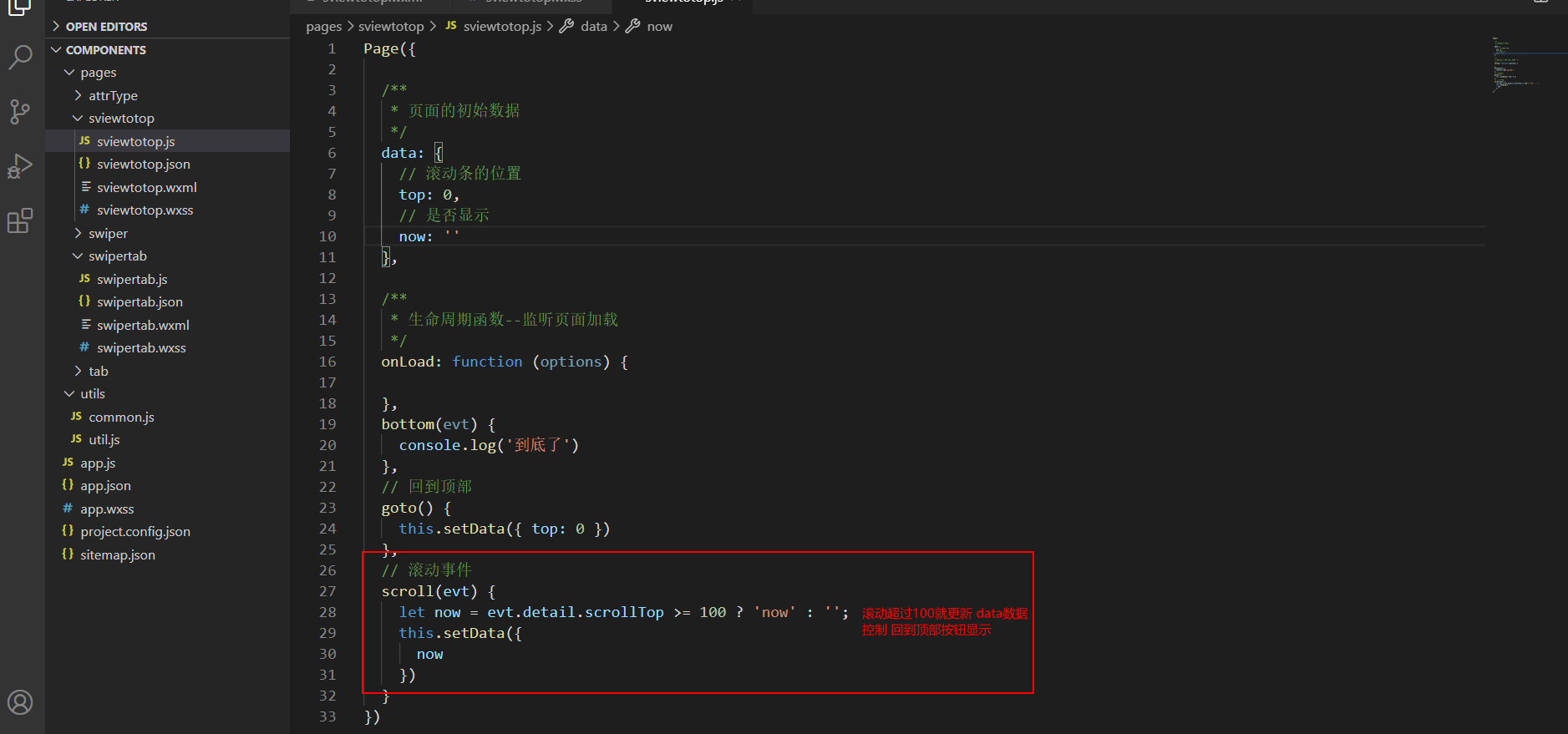Open the Accounts menu icon
Image resolution: width=1568 pixels, height=734 pixels.
[x=20, y=702]
